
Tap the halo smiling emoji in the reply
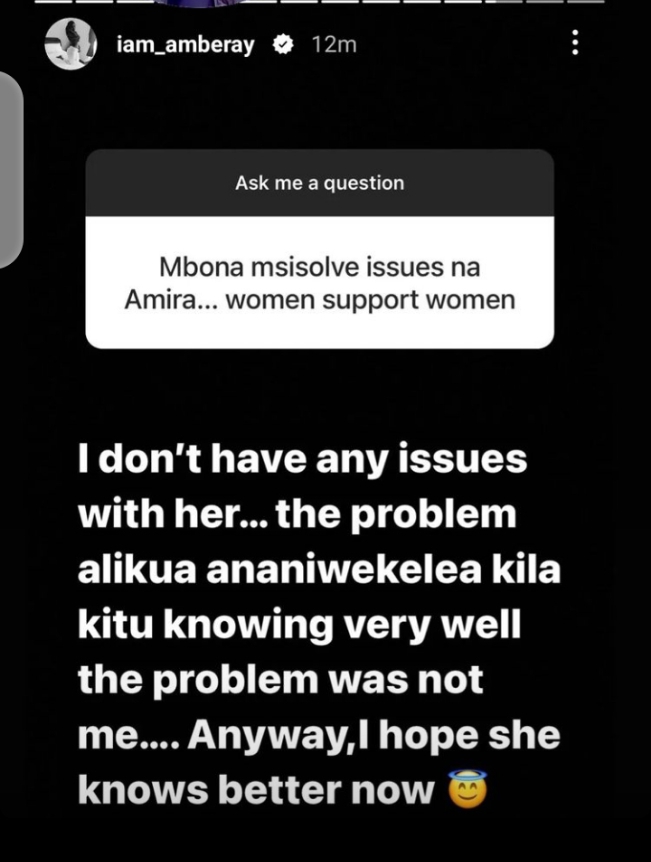coord(467,789)
